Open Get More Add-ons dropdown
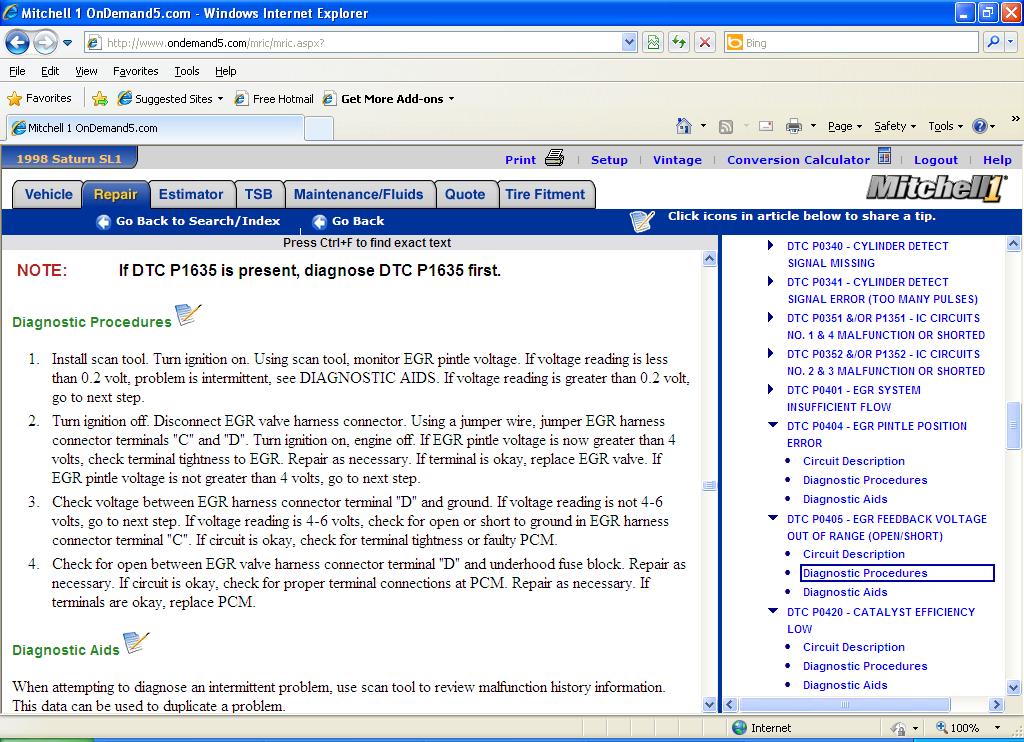This screenshot has height=742, width=1024. [389, 99]
